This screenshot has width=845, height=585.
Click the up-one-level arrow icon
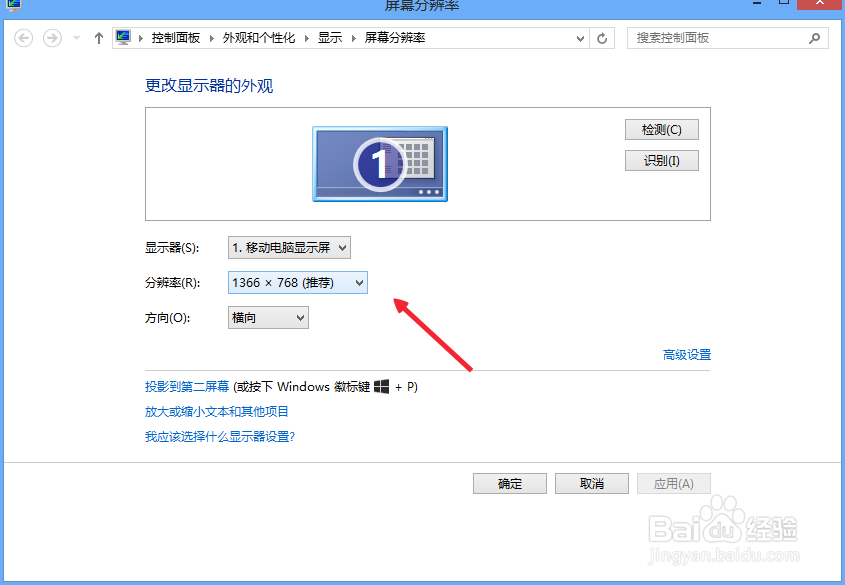coord(97,38)
